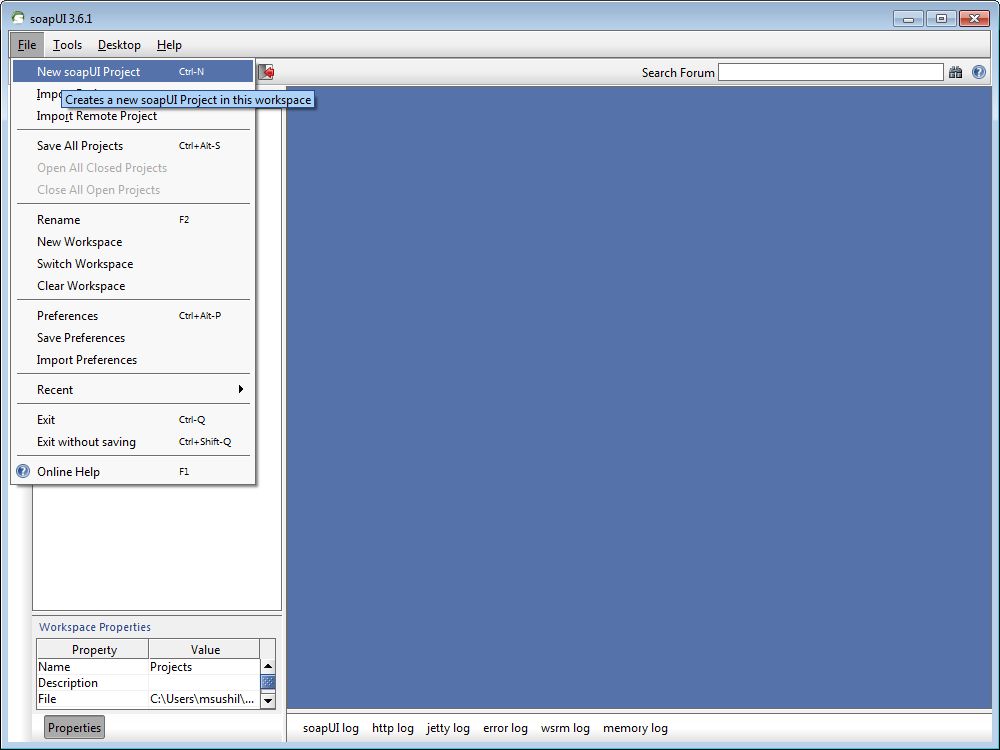Switch to the http log tab
Image resolution: width=1000 pixels, height=750 pixels.
[x=392, y=728]
